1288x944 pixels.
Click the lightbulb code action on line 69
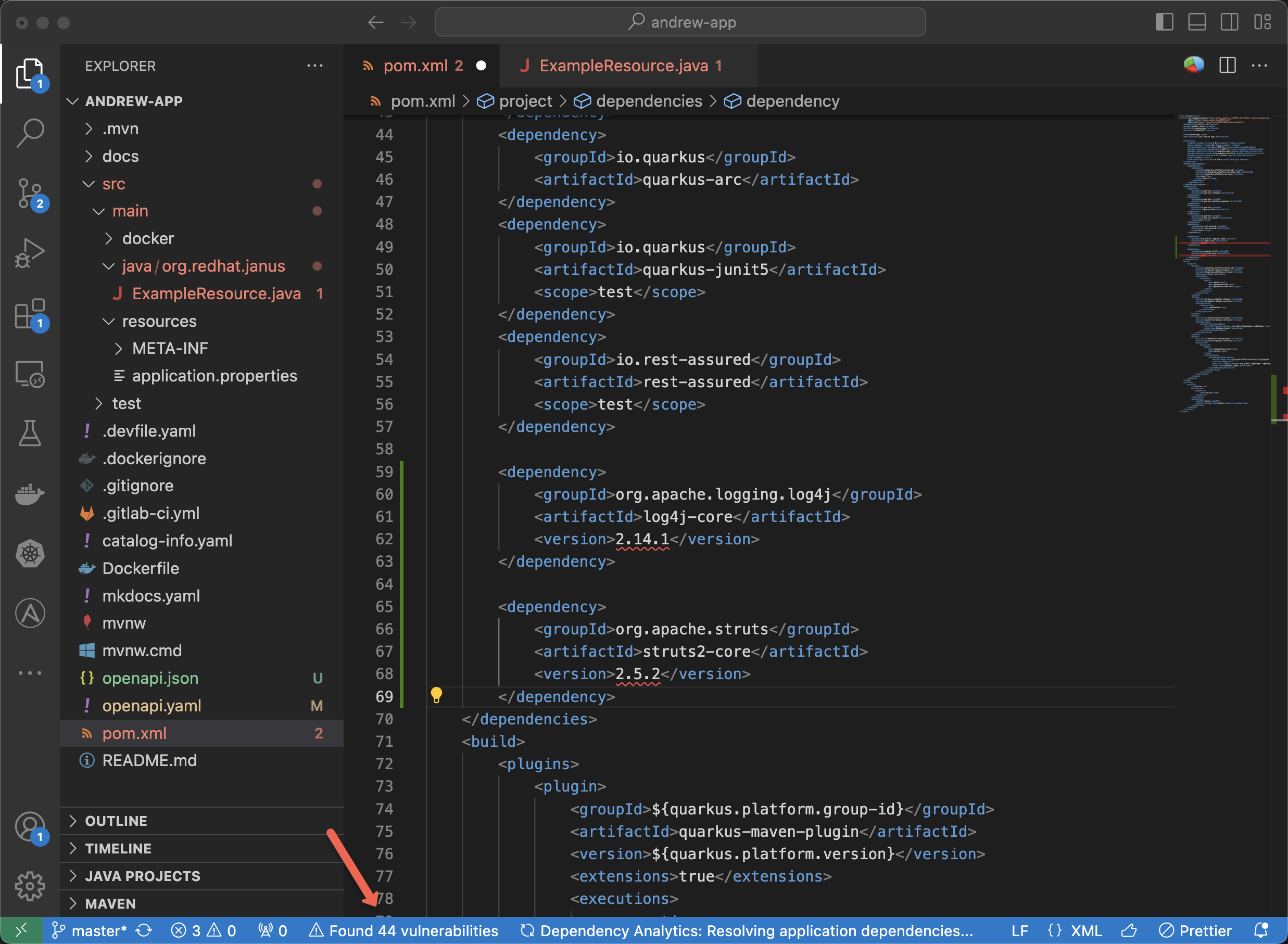(436, 695)
